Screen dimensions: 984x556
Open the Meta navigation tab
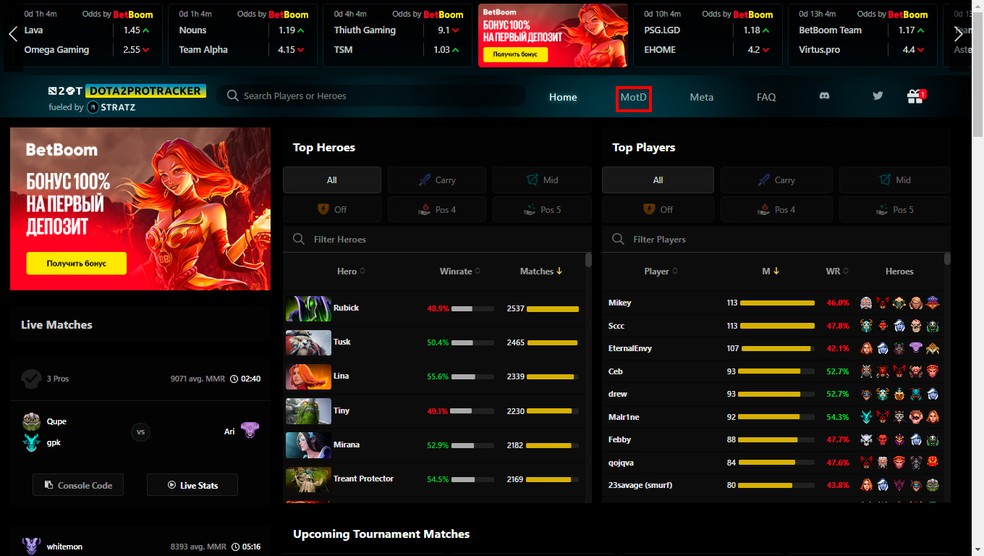(x=701, y=97)
